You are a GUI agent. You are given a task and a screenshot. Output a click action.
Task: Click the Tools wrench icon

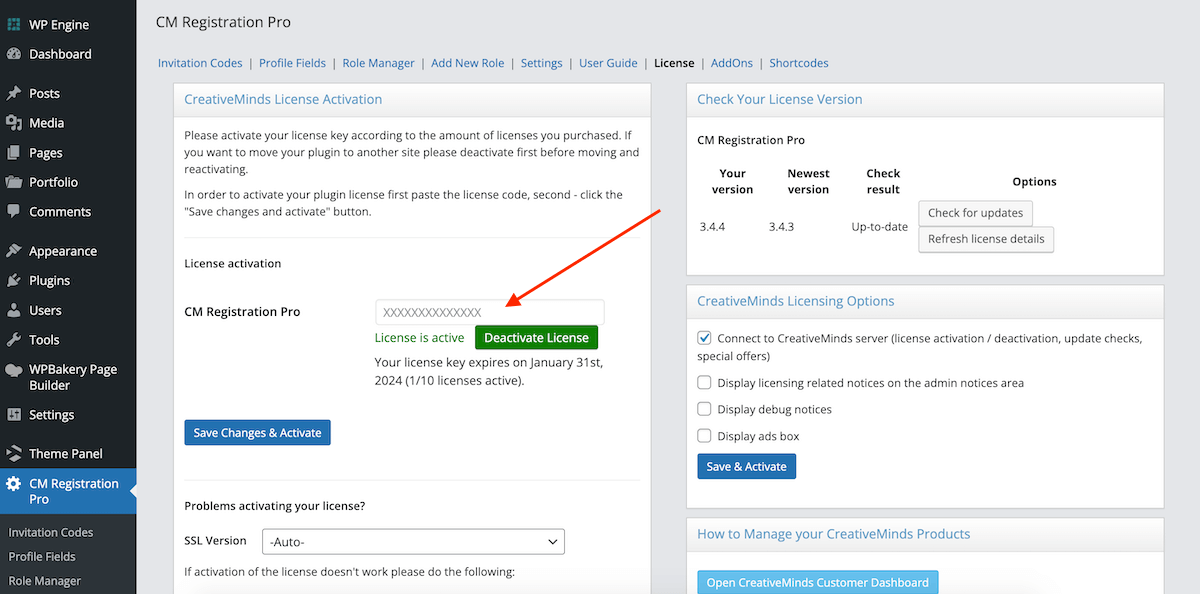coord(14,340)
